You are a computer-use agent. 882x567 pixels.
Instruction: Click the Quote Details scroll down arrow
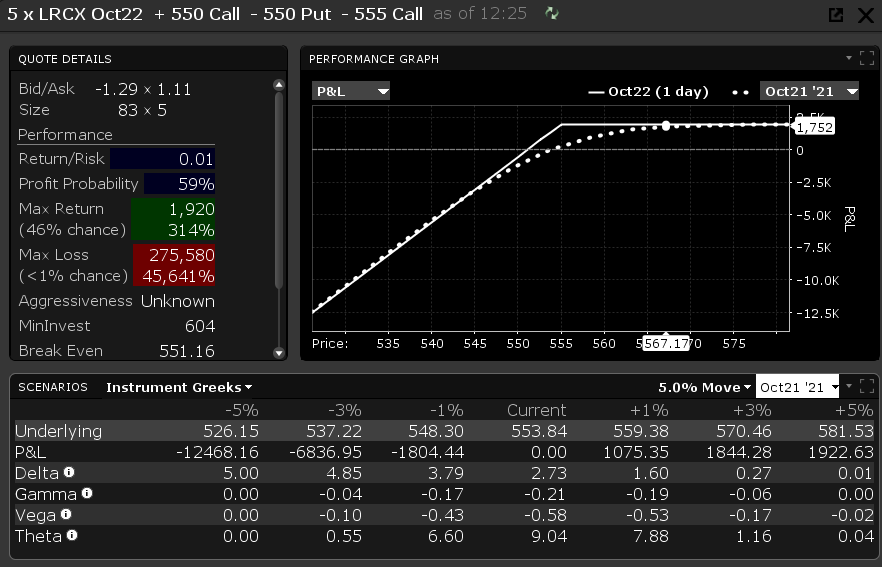pos(278,353)
